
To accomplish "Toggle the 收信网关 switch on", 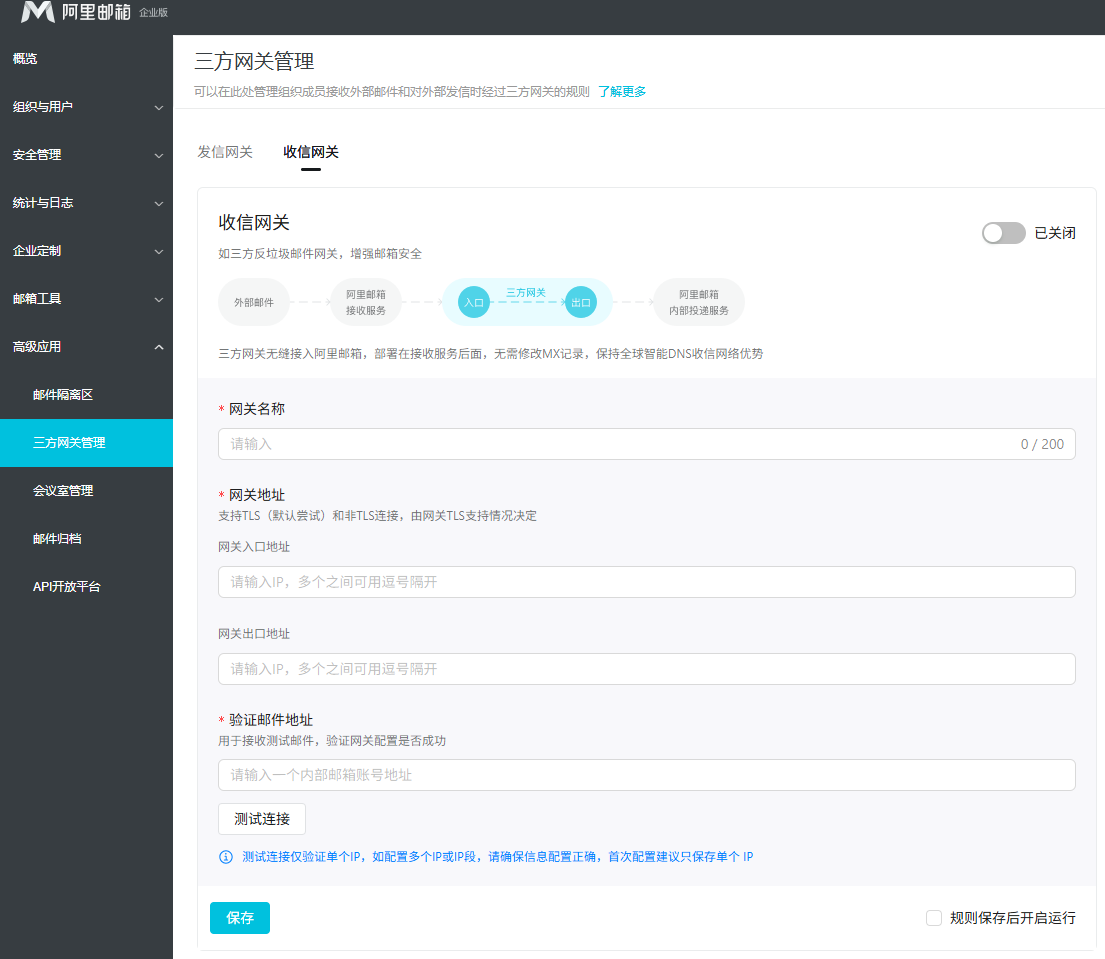I will point(1003,233).
